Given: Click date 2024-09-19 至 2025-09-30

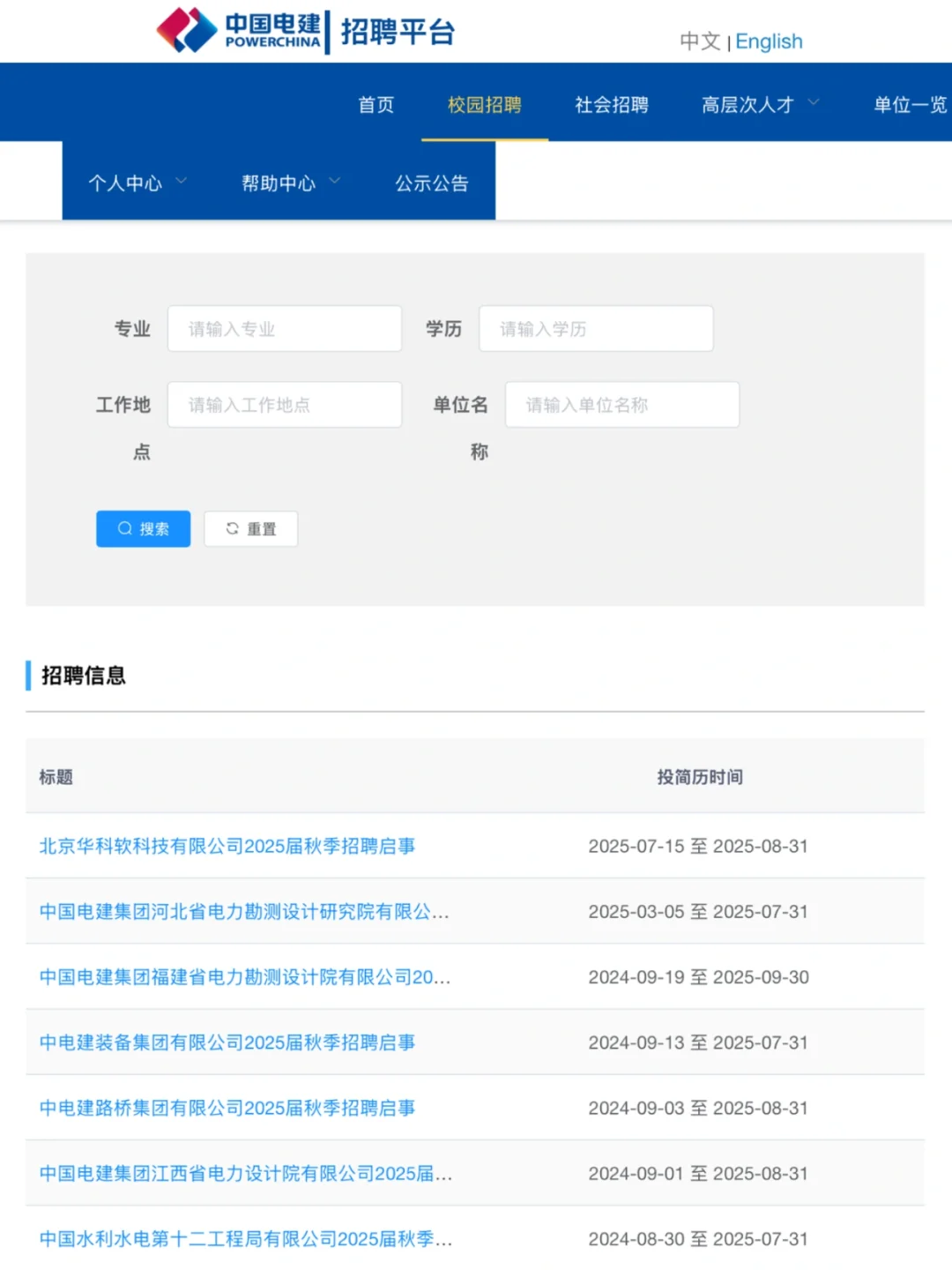Looking at the screenshot, I should coord(698,977).
